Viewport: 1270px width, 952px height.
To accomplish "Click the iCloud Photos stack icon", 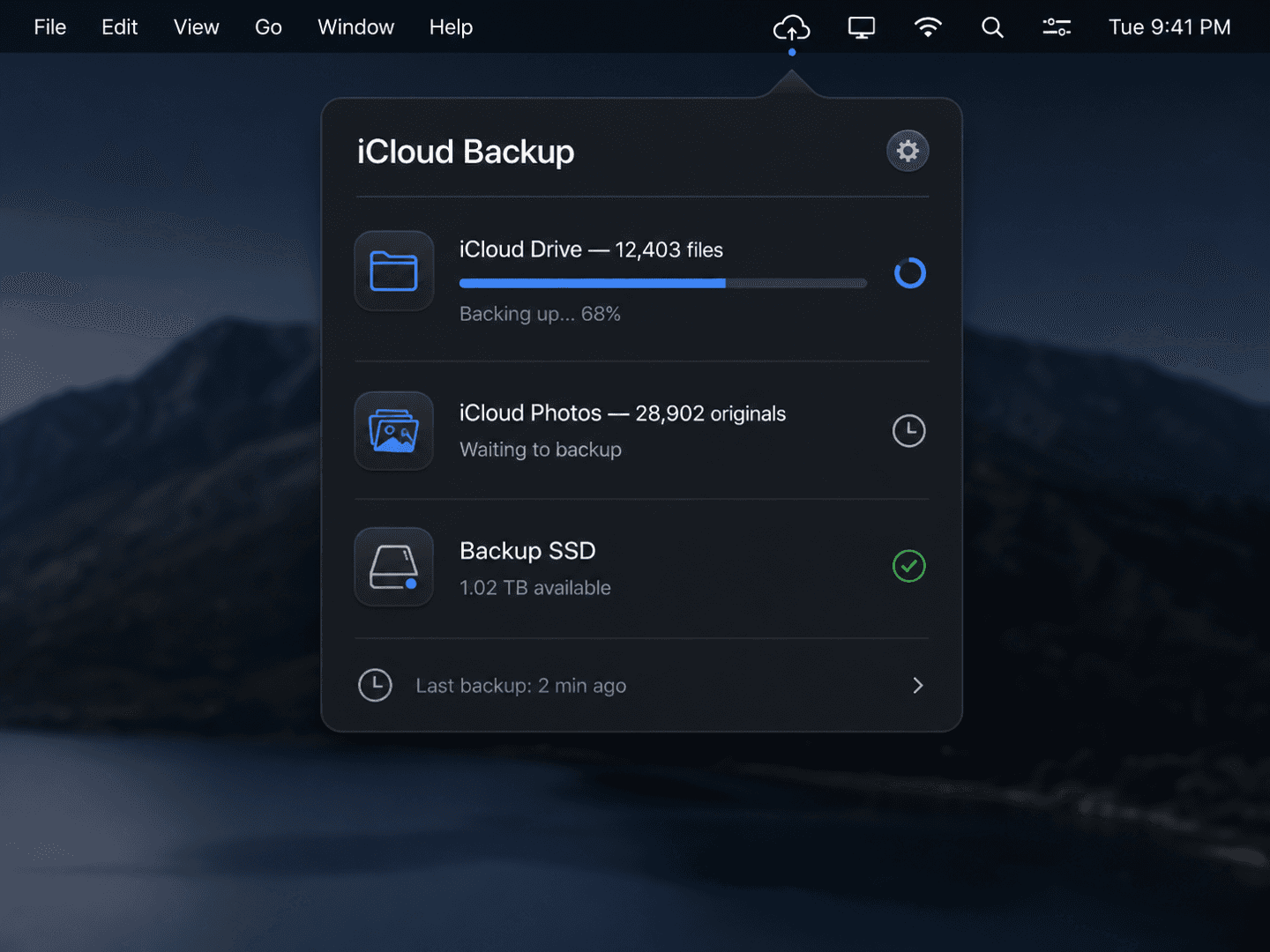I will tap(393, 431).
